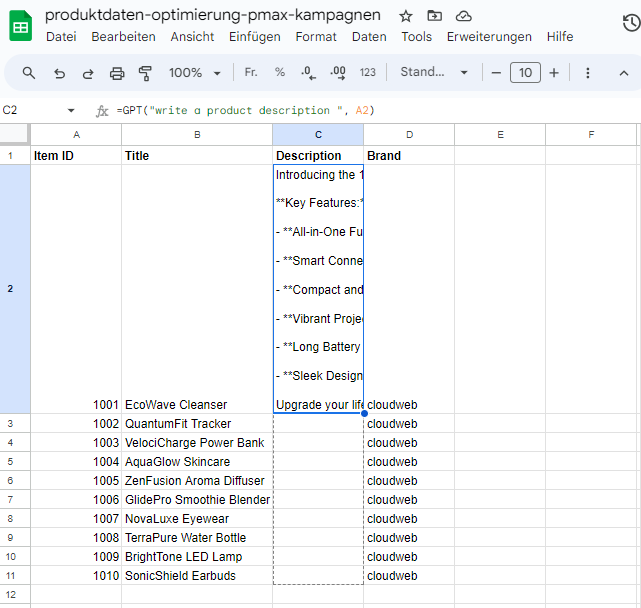Expand the font dropdown showing Stand...
Screen dimensions: 641x608
pos(434,73)
